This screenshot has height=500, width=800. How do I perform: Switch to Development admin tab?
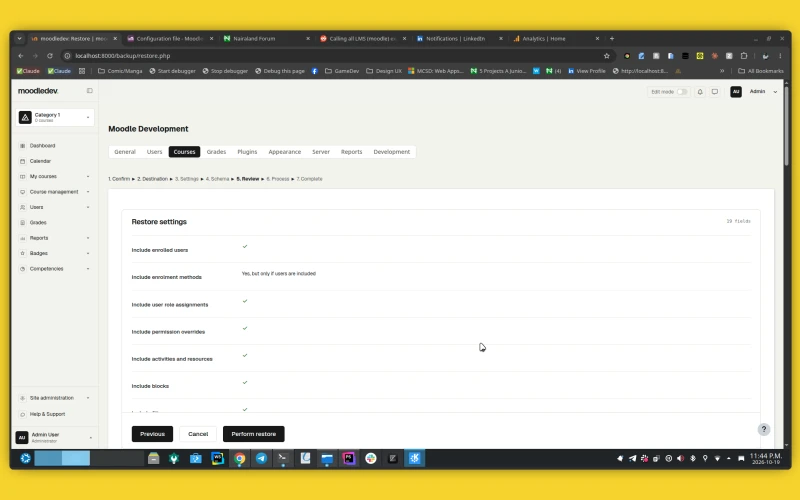391,152
